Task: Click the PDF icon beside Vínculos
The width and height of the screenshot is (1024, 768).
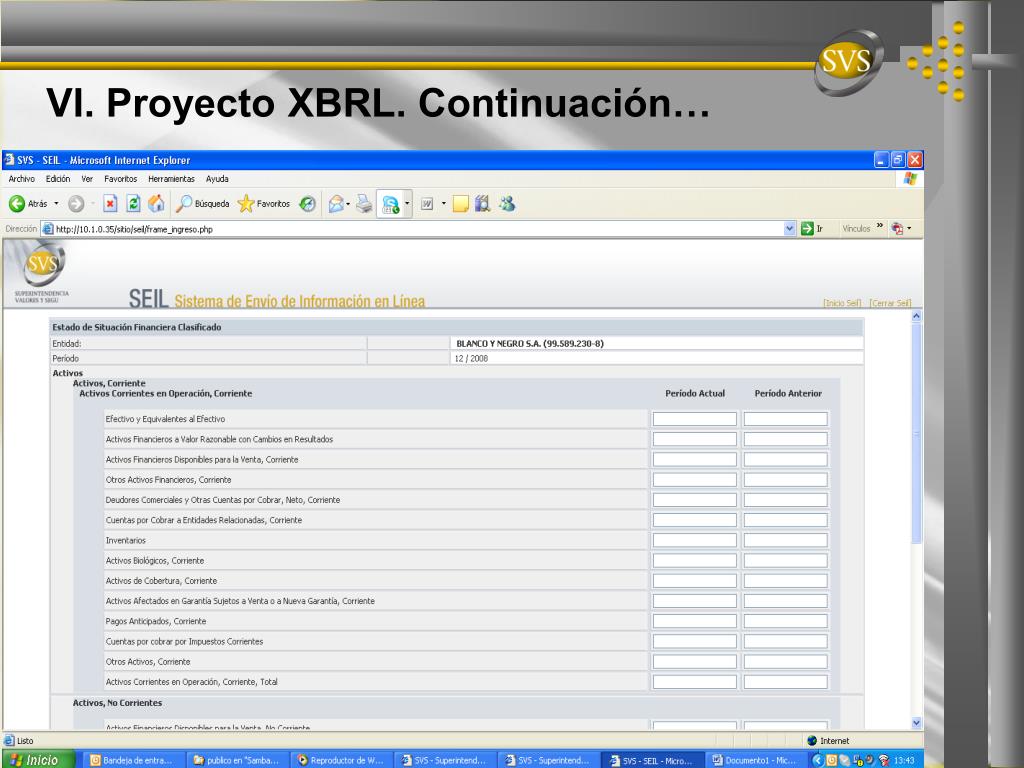Action: [897, 229]
